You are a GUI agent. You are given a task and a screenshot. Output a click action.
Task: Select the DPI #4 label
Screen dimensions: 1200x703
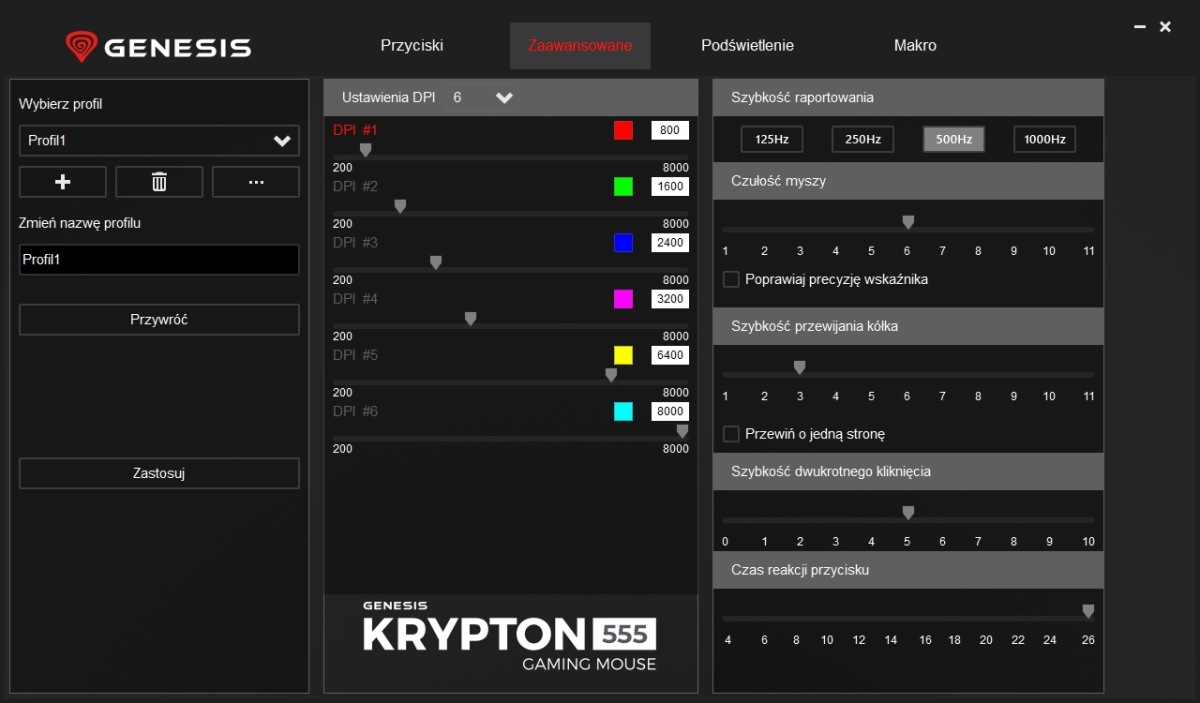click(355, 299)
